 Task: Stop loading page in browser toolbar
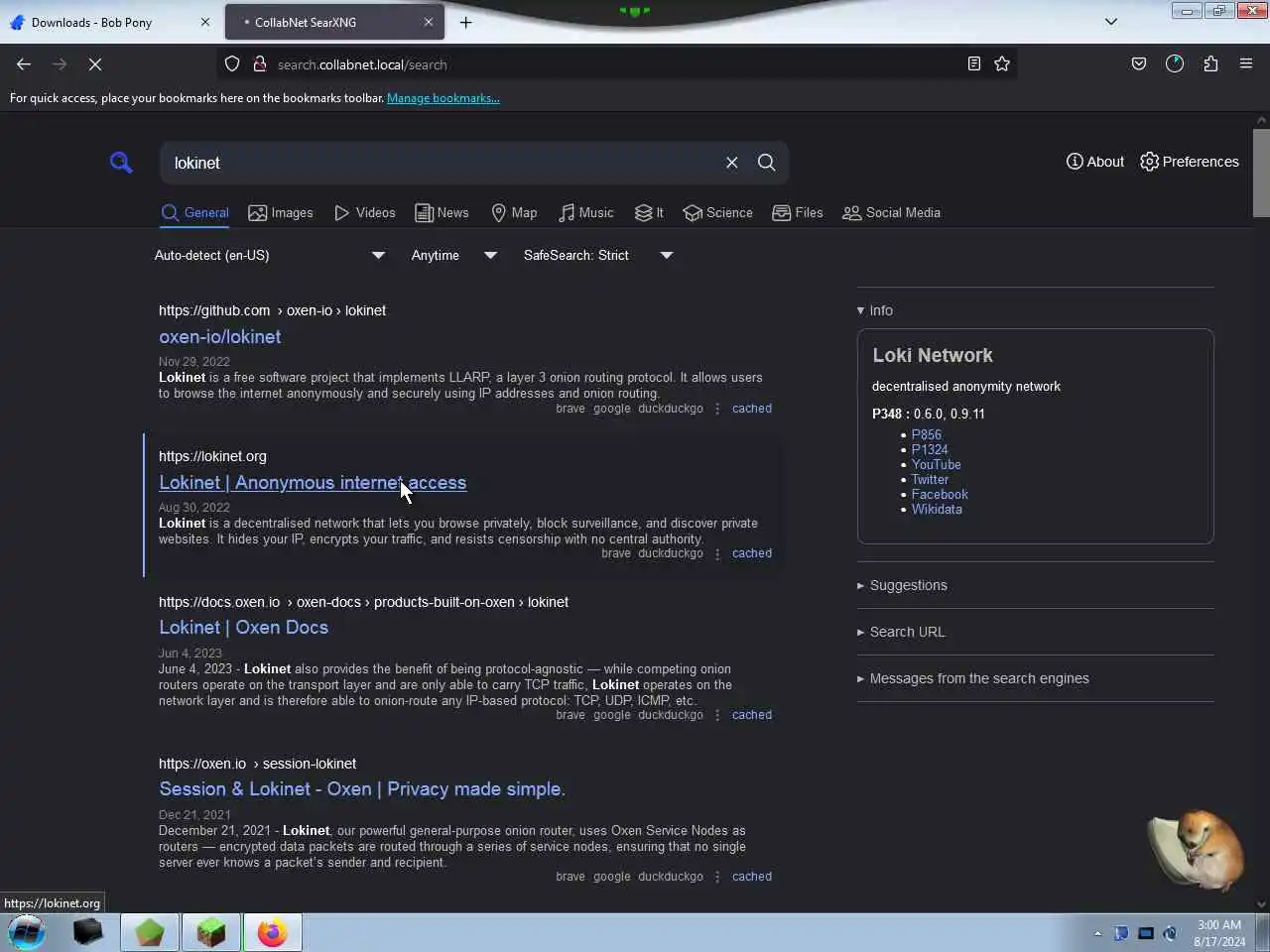[95, 64]
